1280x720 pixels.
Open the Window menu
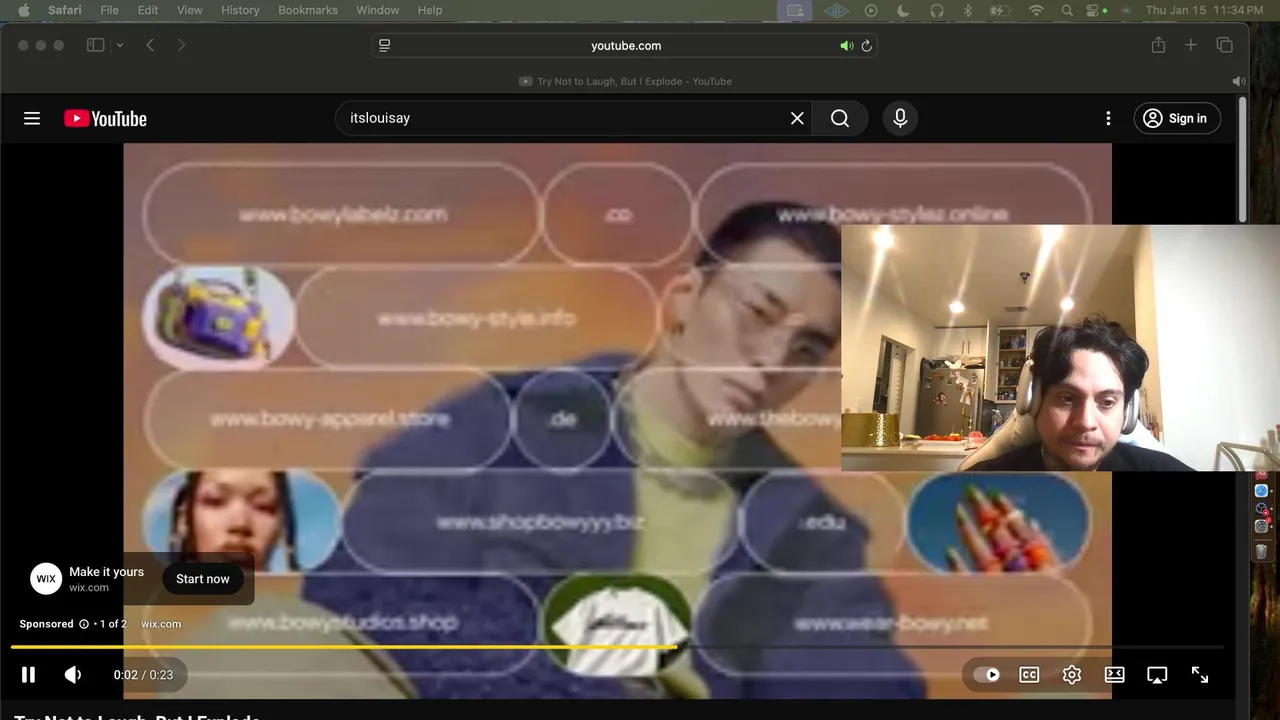pos(377,10)
